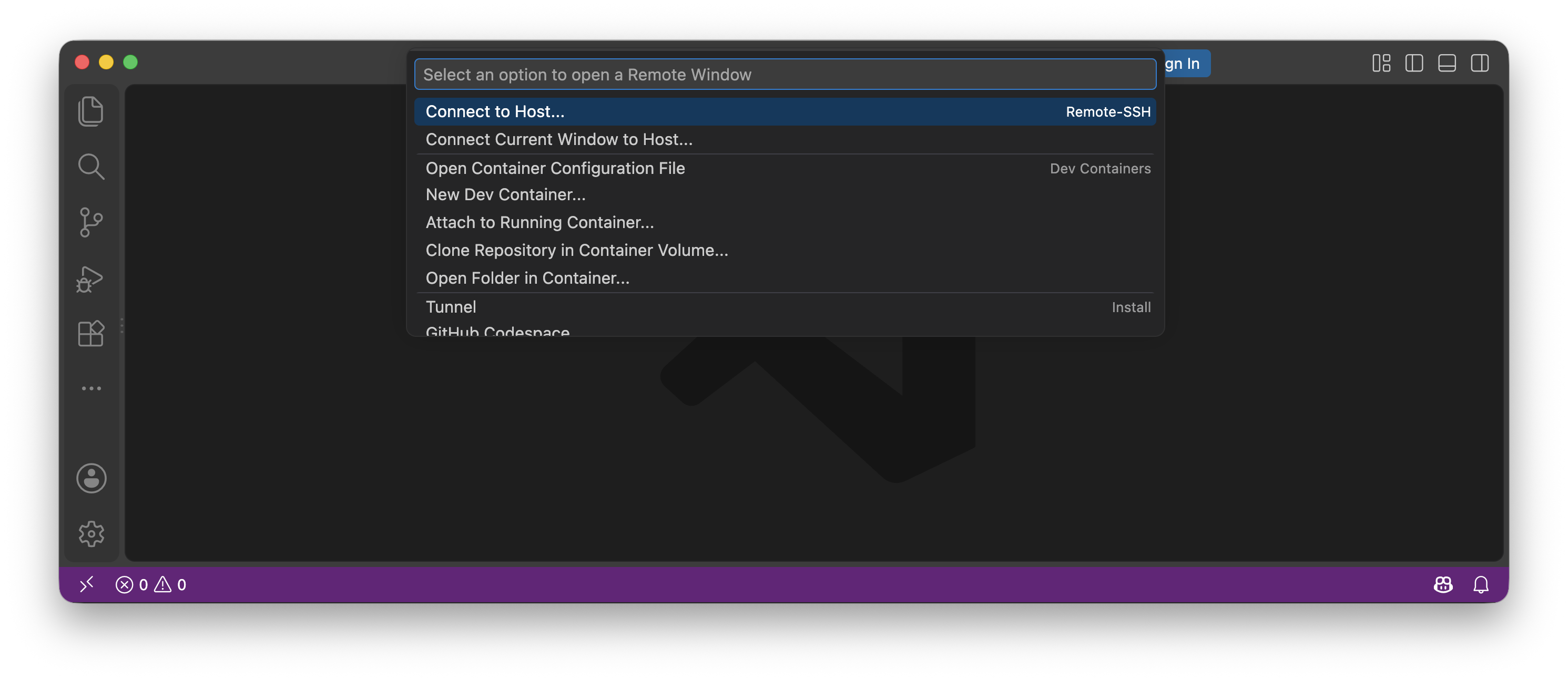This screenshot has width=1568, height=681.
Task: Toggle secondary side bar visibility
Action: coord(1479,63)
